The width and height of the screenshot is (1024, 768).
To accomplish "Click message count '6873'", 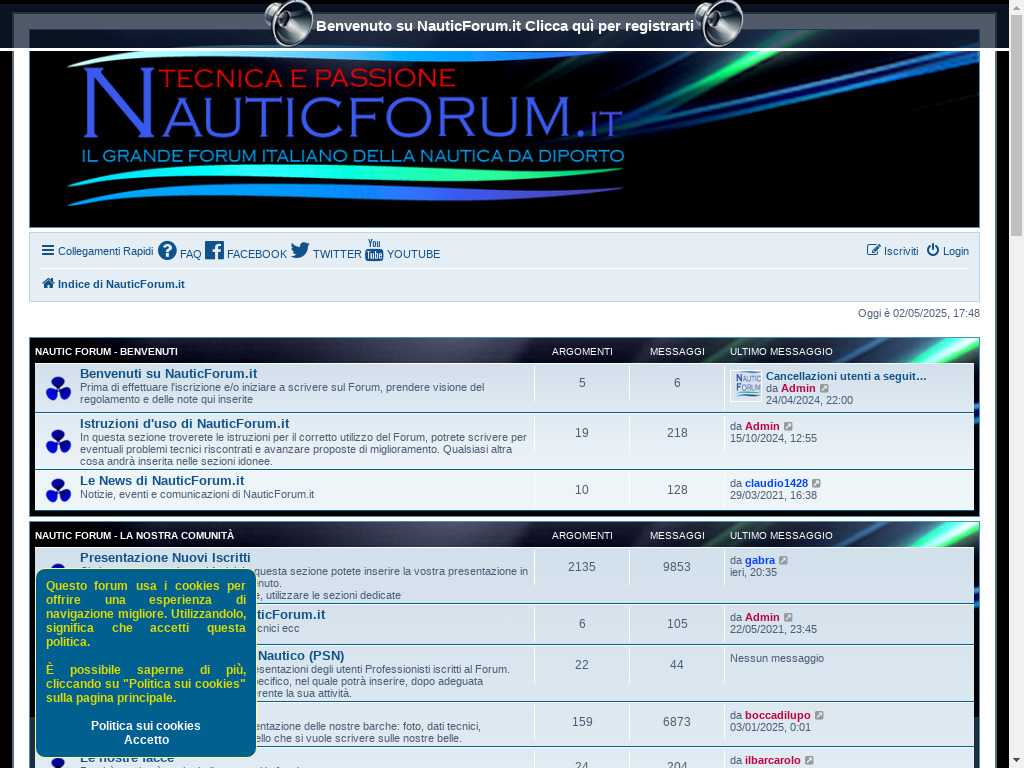I will [677, 722].
